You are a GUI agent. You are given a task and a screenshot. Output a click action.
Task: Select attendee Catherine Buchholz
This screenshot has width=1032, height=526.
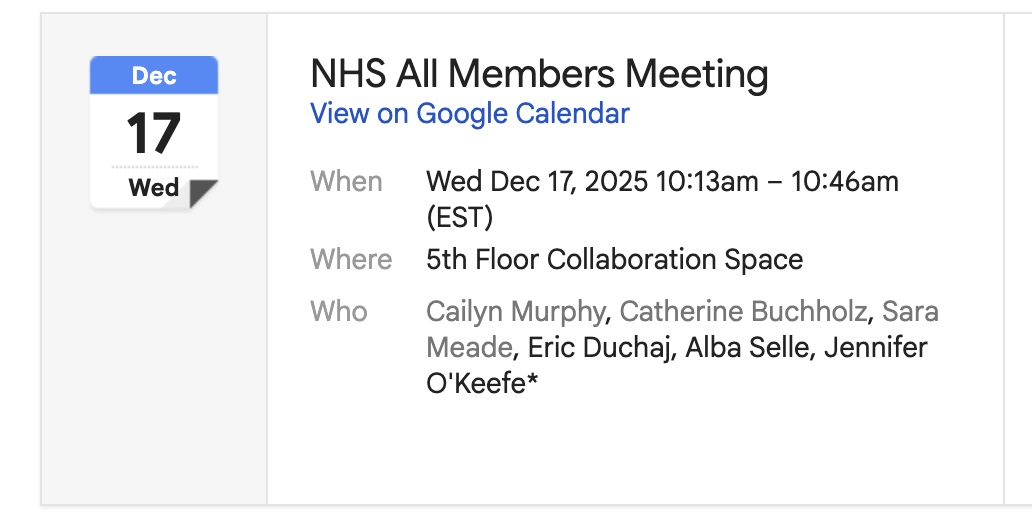pyautogui.click(x=743, y=312)
